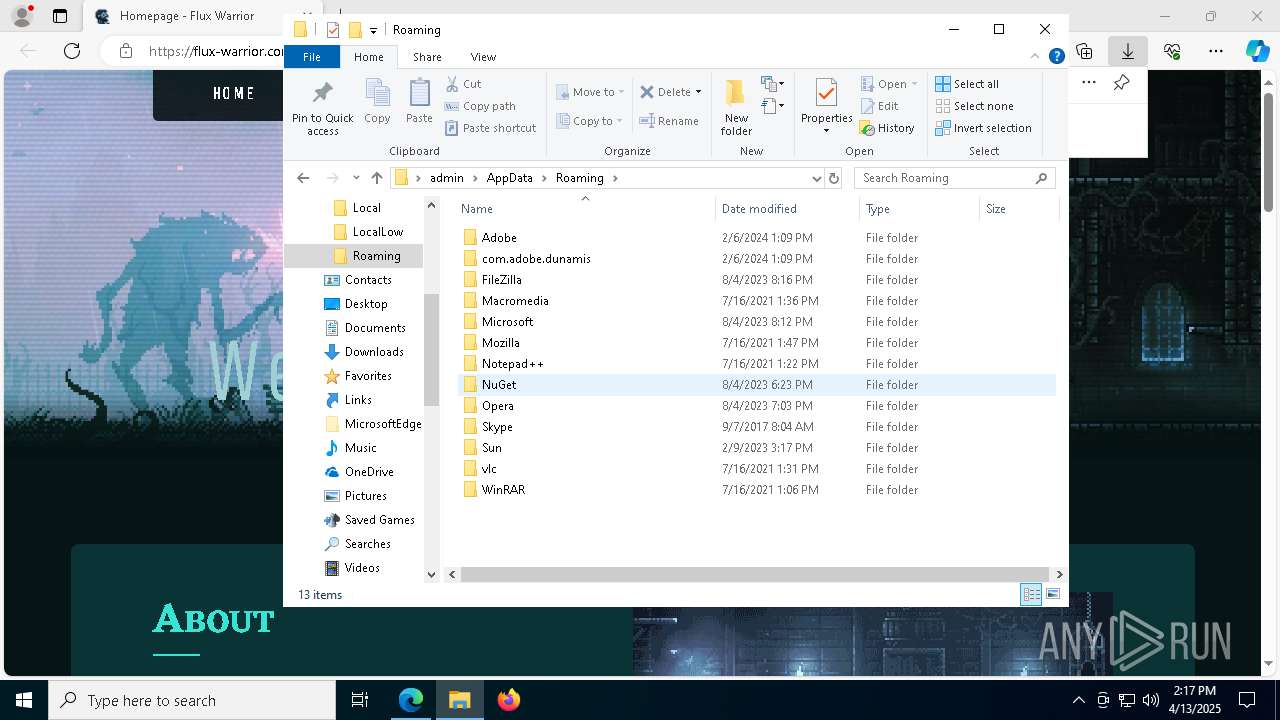
Task: Click Copy path in ribbon
Action: click(x=480, y=106)
